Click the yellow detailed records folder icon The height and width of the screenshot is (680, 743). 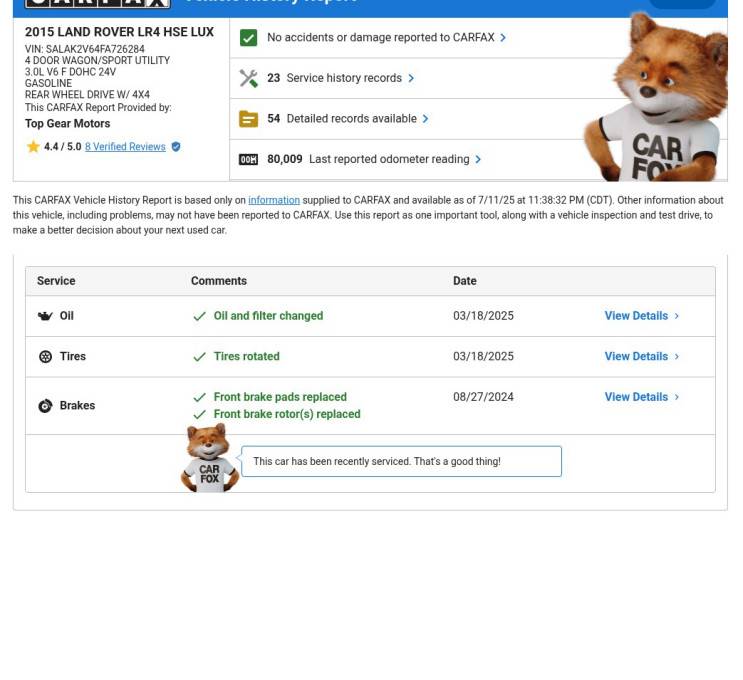[248, 119]
